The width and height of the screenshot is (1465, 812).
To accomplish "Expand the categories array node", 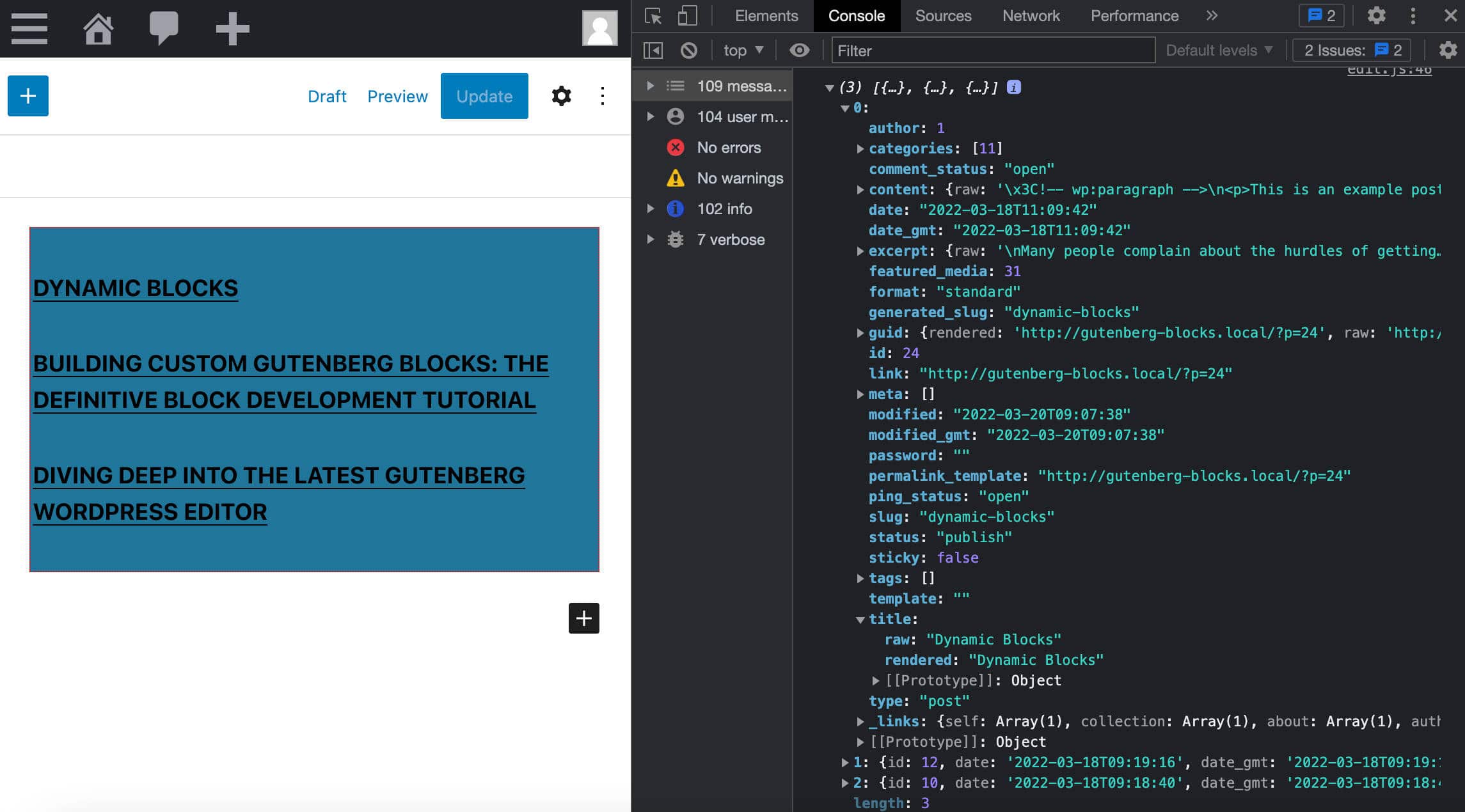I will pyautogui.click(x=857, y=148).
